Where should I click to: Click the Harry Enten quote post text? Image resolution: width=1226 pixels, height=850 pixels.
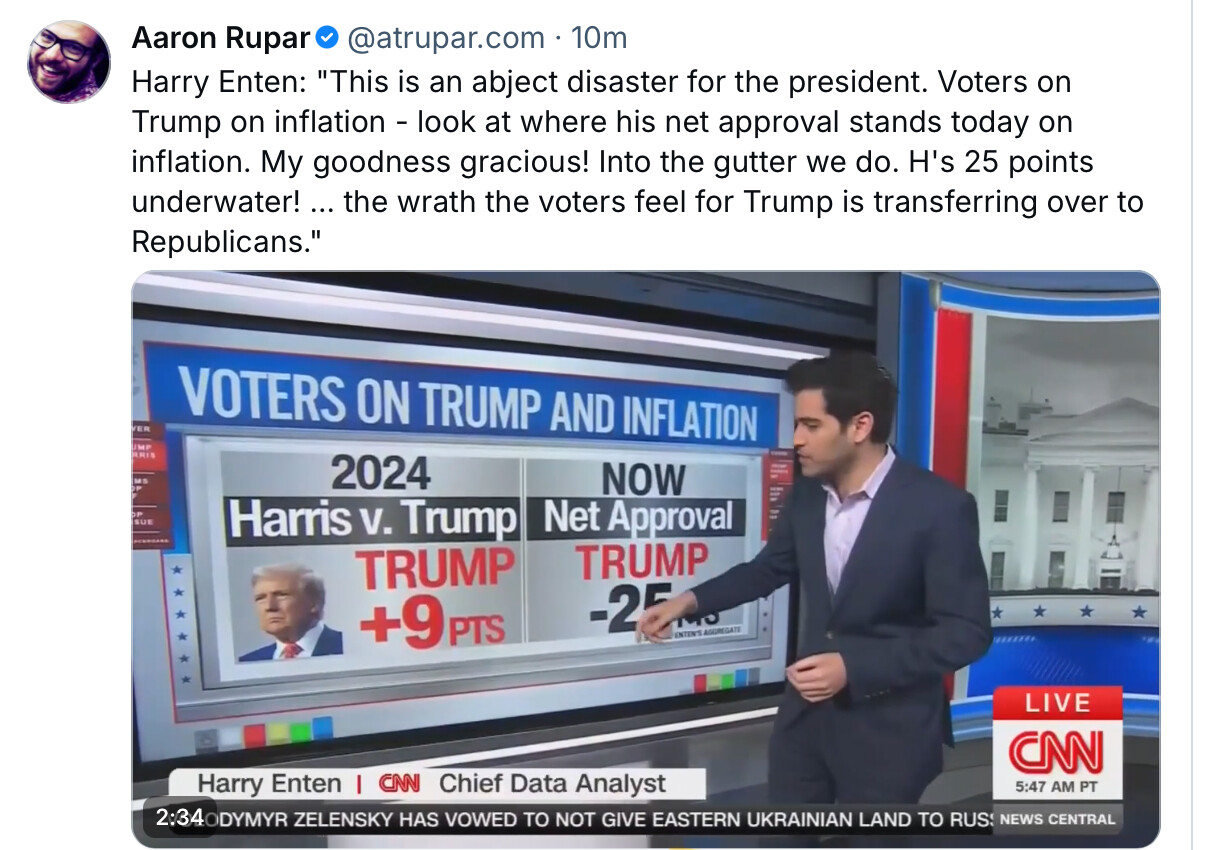[636, 162]
